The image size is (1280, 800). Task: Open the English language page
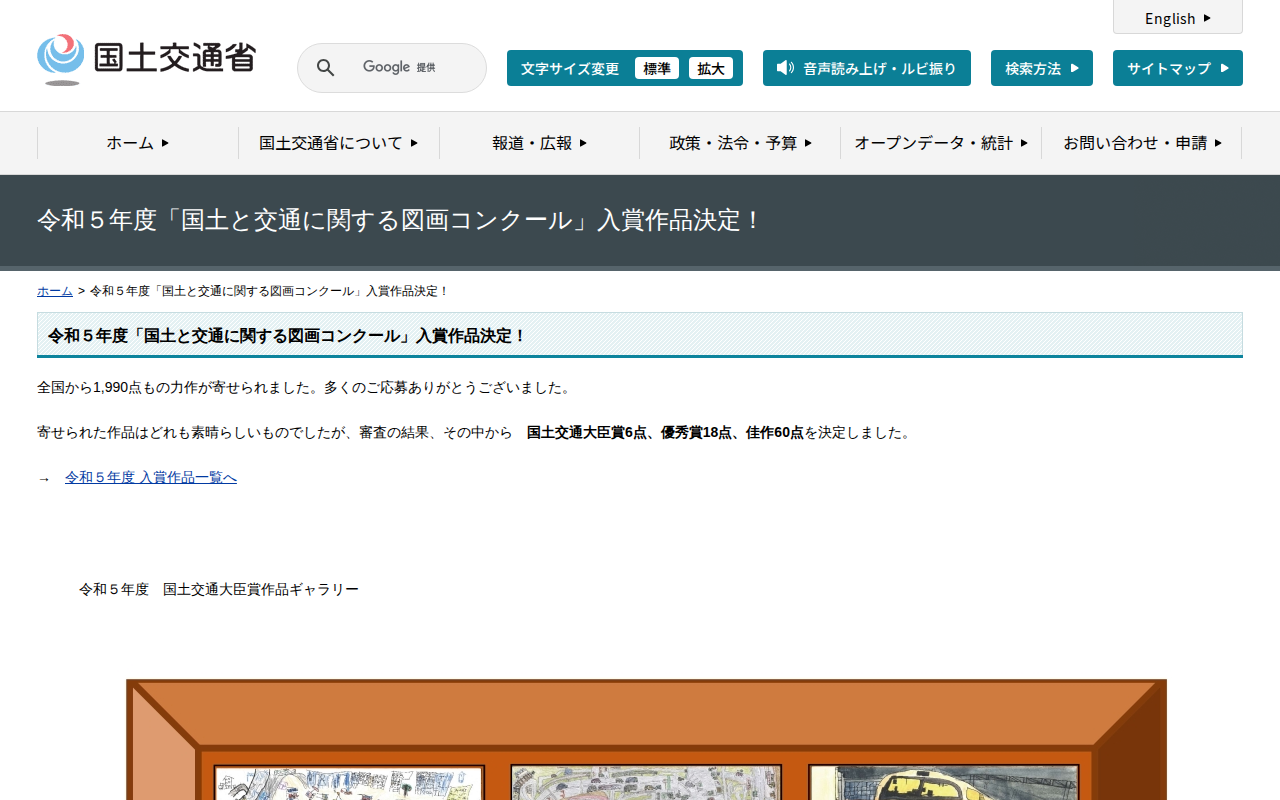tap(1177, 18)
